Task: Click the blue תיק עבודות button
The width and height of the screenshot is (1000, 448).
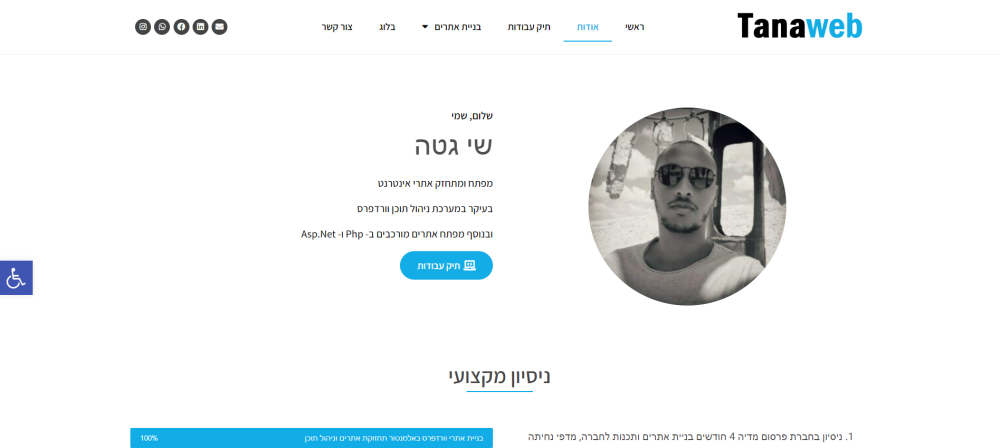Action: 446,265
